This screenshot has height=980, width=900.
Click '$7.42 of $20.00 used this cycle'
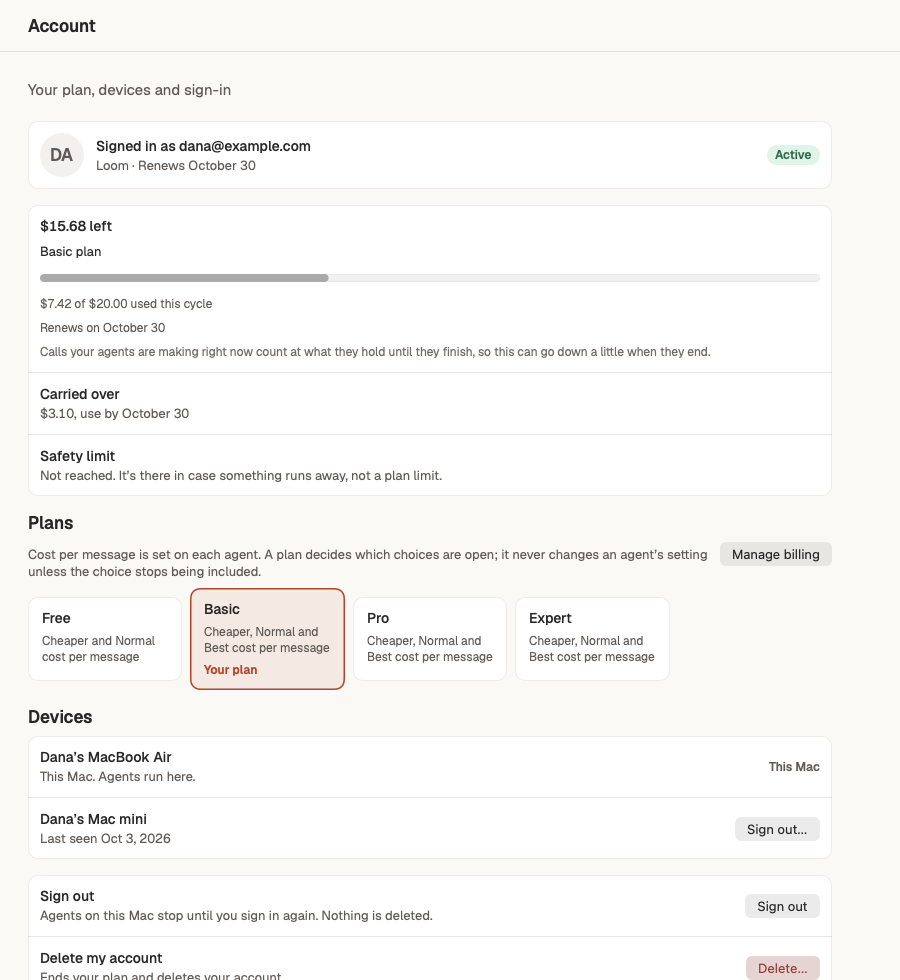tap(126, 304)
